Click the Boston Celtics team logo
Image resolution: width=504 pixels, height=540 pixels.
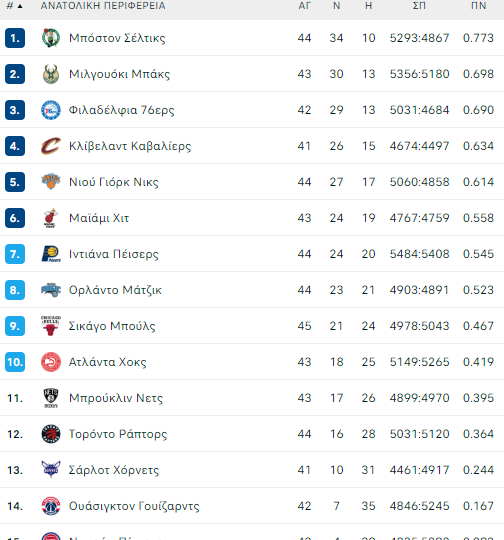51,38
